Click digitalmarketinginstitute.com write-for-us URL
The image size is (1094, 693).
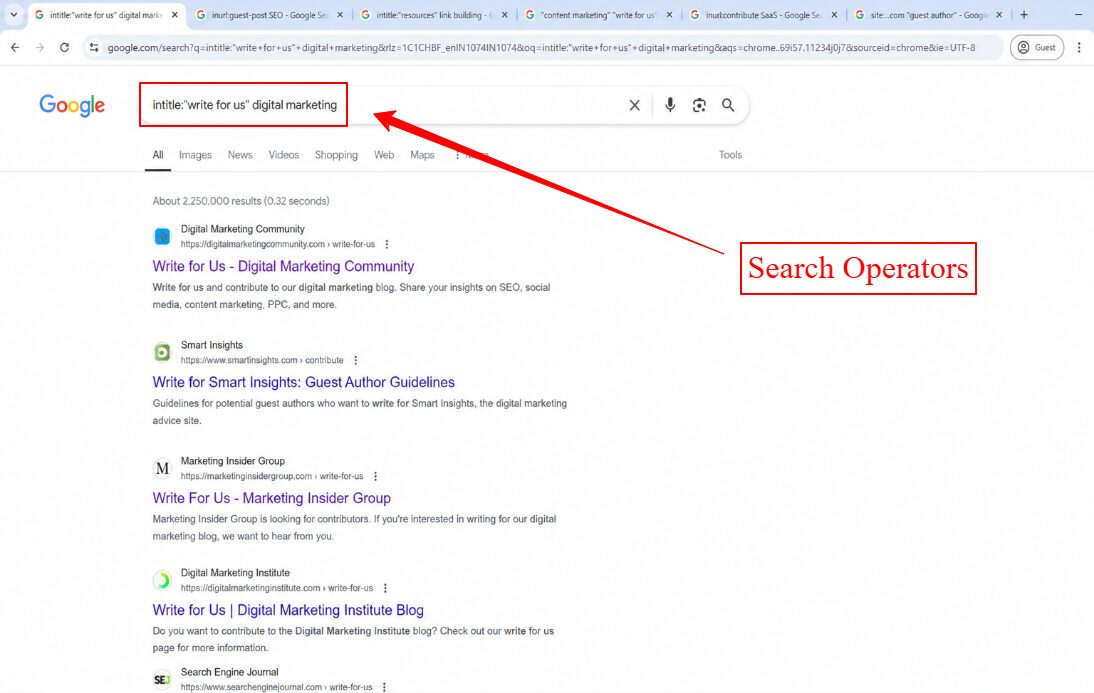click(x=277, y=588)
